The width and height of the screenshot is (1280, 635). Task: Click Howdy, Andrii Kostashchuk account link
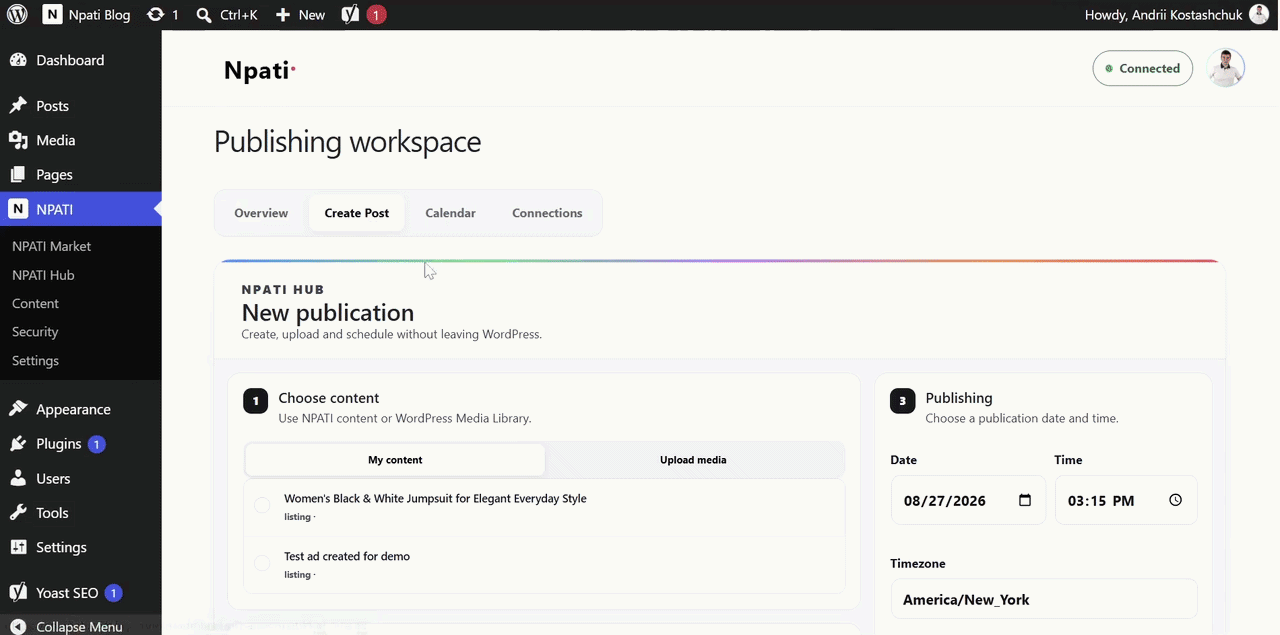[x=1164, y=15]
